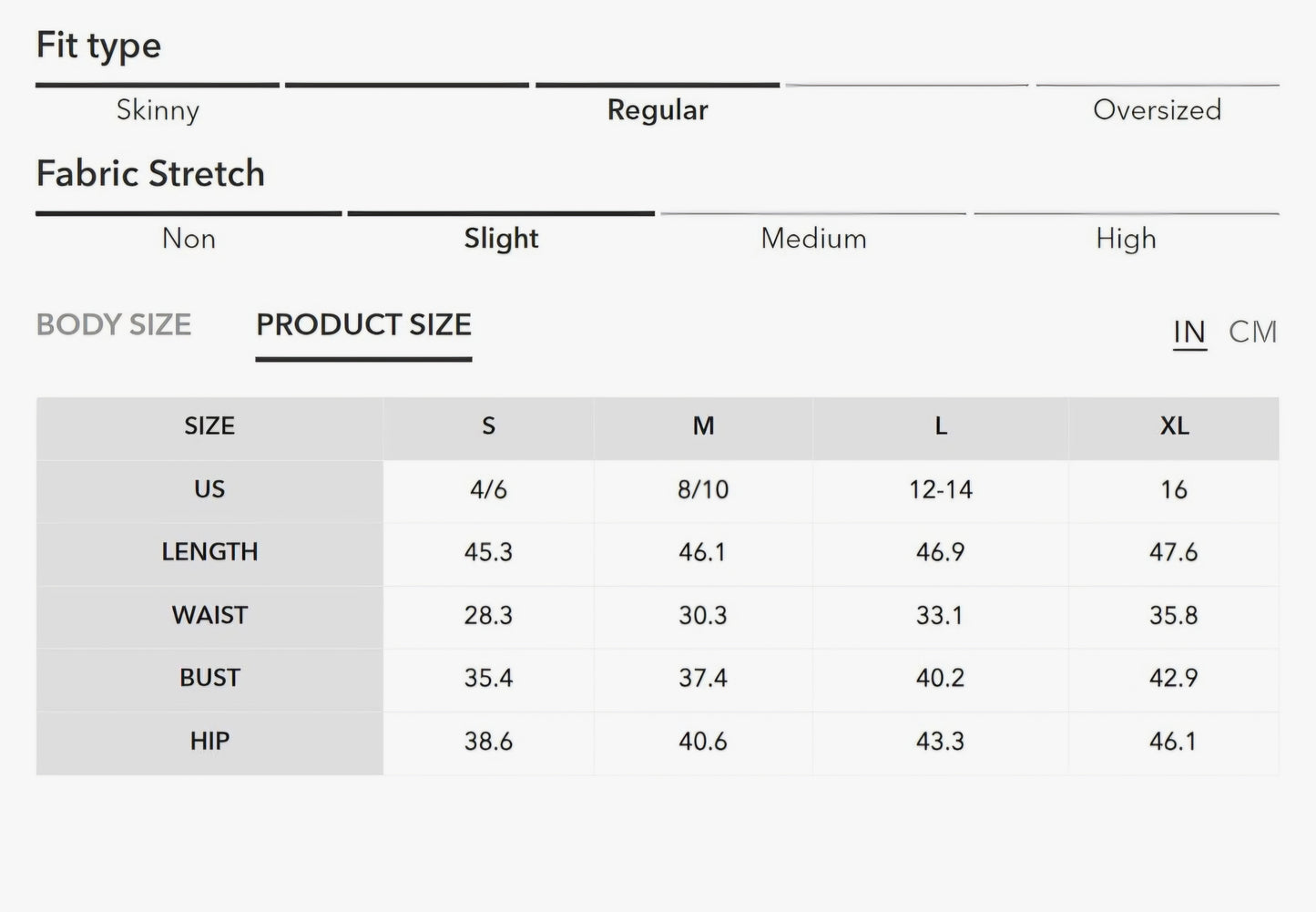Viewport: 1316px width, 912px height.
Task: Click the HIP row label
Action: [x=209, y=742]
